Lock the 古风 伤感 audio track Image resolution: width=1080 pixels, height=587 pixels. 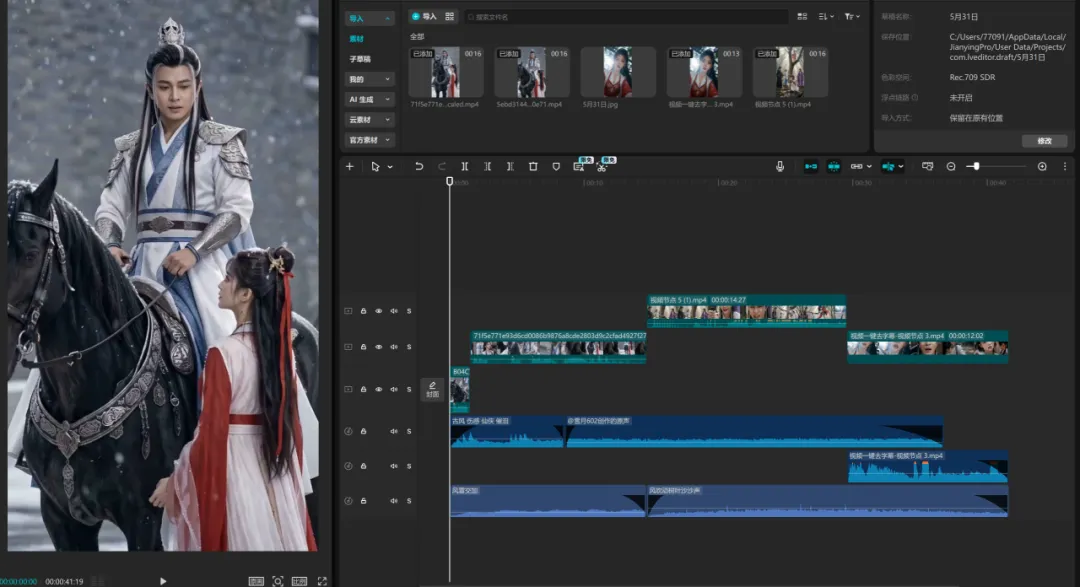tap(363, 431)
